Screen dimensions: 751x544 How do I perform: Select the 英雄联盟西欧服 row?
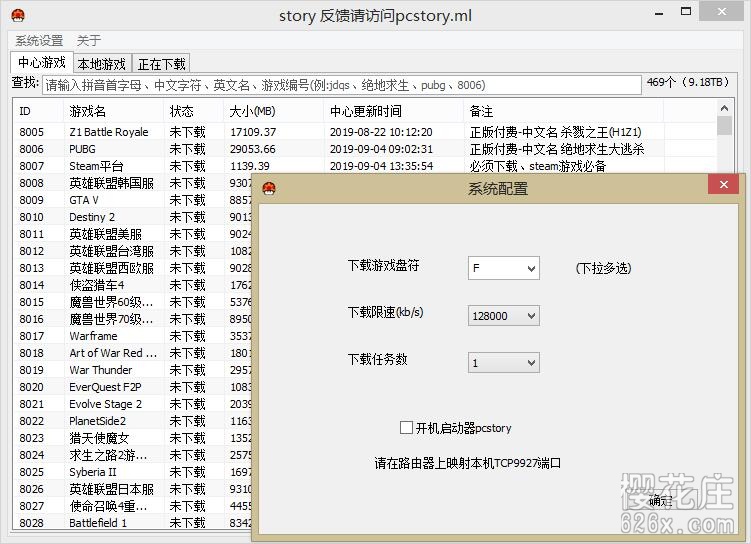133,268
